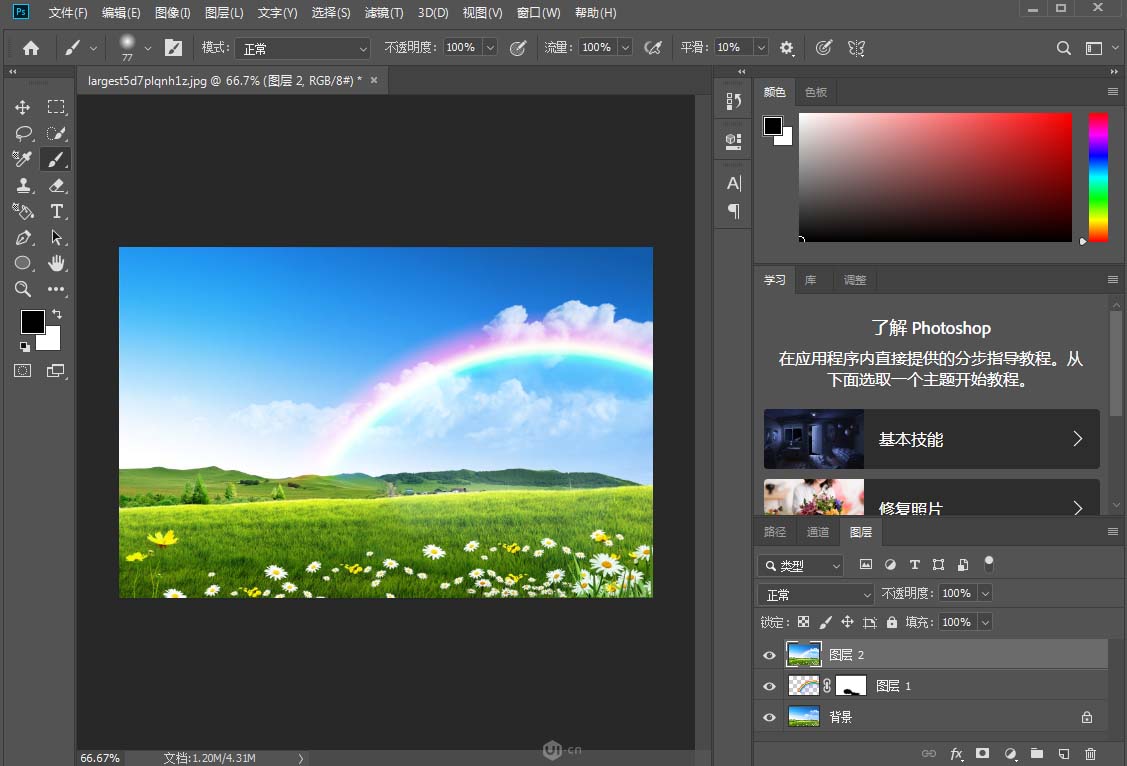Select the Clone Stamp tool
Screen dimensions: 1127x766
pos(23,185)
